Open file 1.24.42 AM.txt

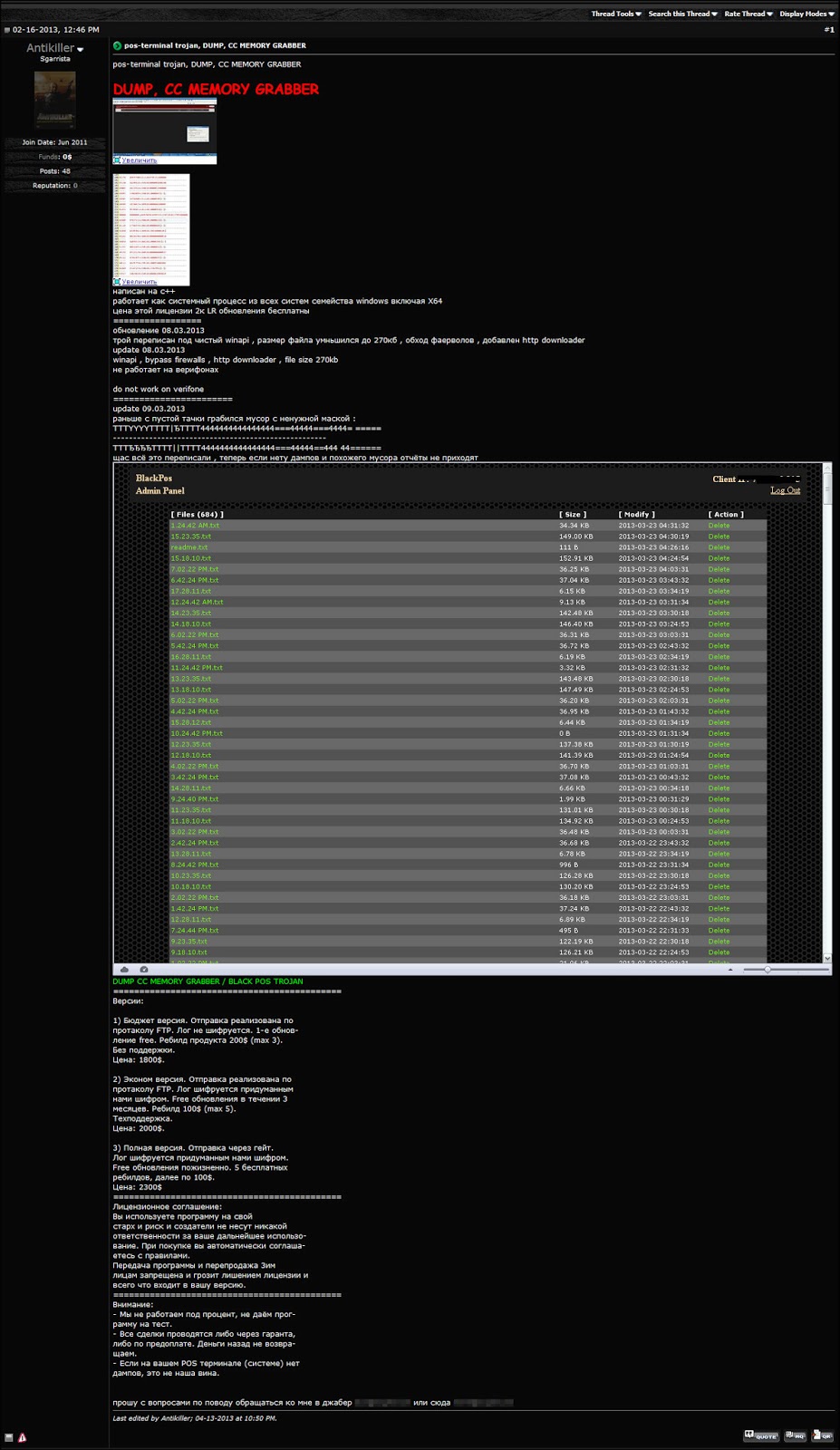(x=195, y=526)
